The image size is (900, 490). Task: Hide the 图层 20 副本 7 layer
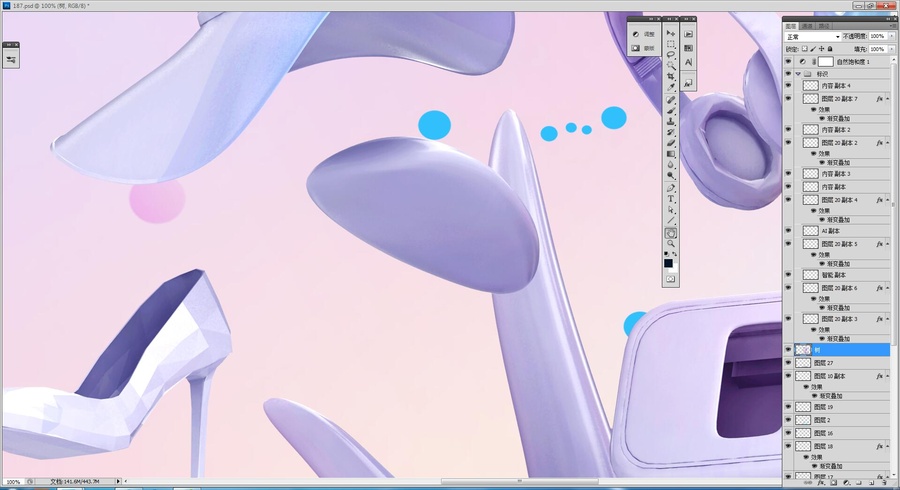coord(788,99)
